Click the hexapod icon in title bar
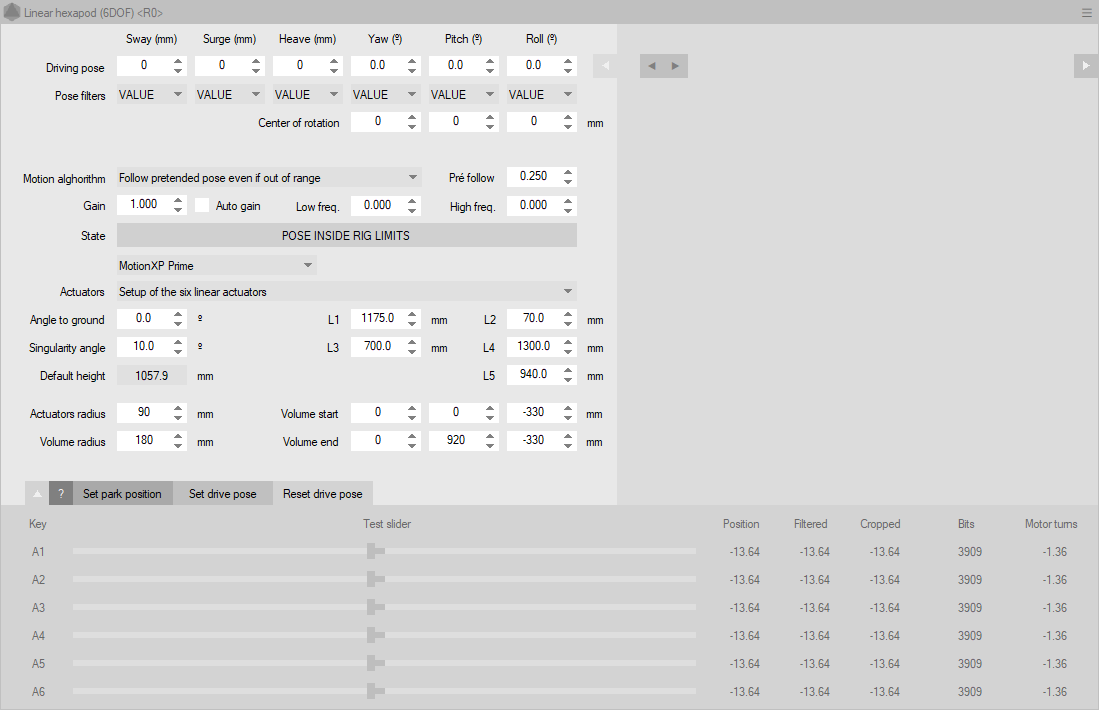 12,13
